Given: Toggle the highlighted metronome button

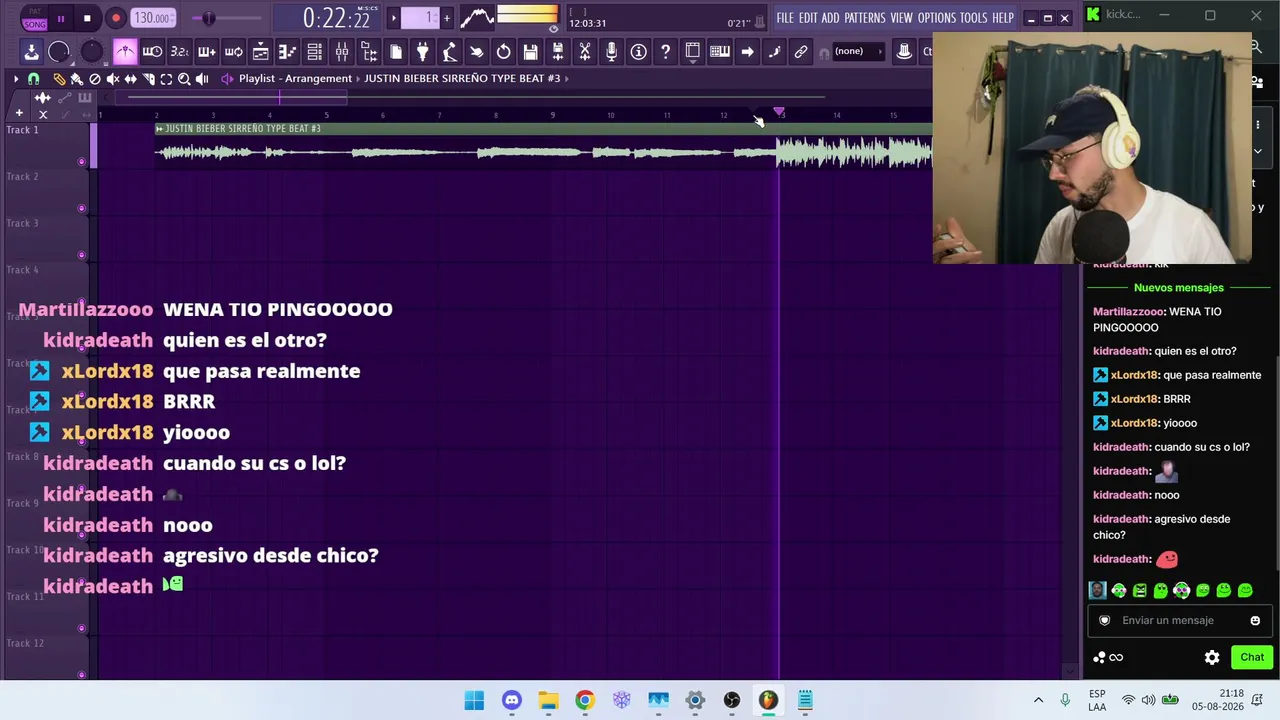Looking at the screenshot, I should coord(125,52).
